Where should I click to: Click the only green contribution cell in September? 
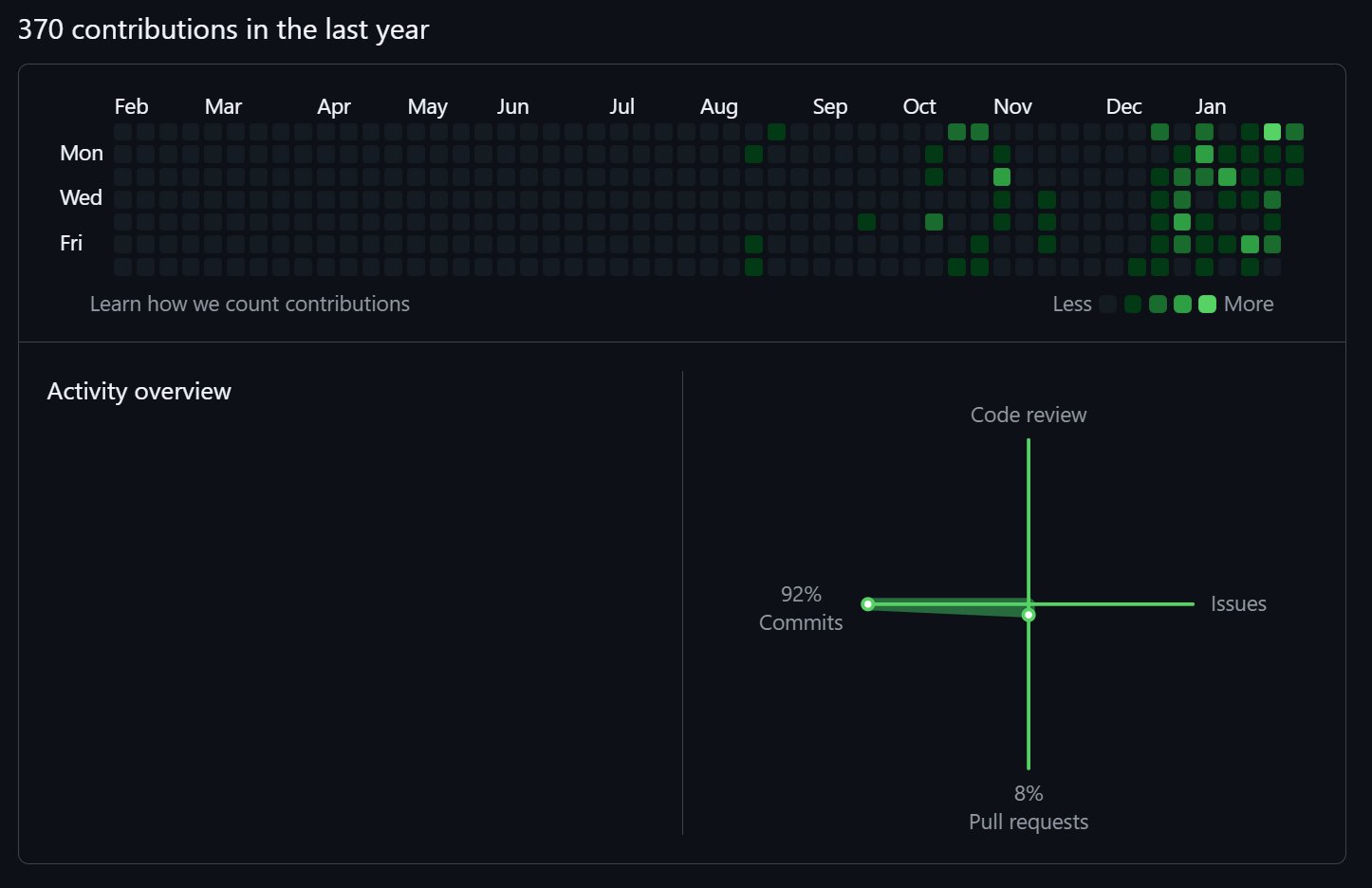(866, 222)
